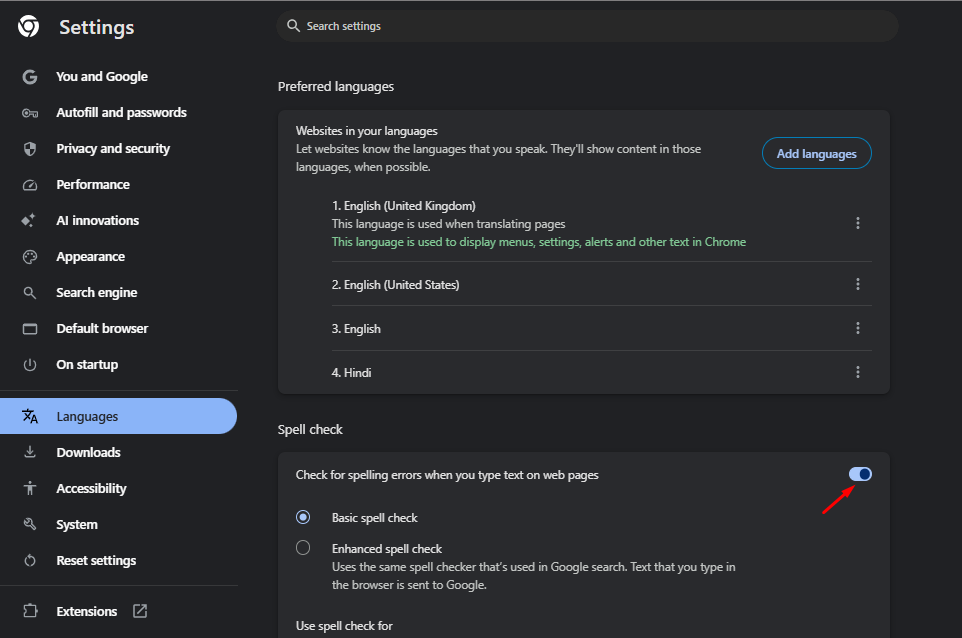962x638 pixels.
Task: Click the 3. English language entry
Action: tap(356, 329)
